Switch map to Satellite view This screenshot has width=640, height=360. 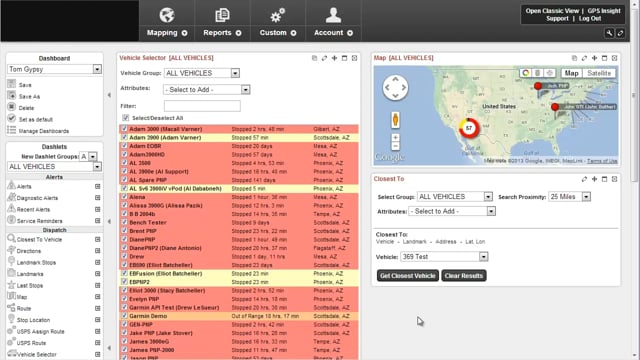(599, 73)
